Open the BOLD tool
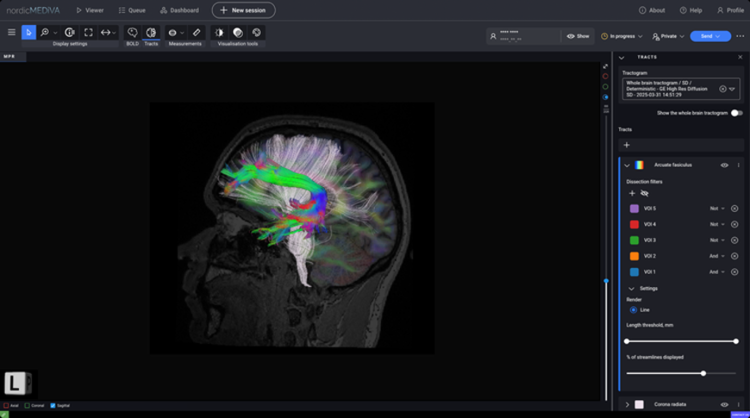Viewport: 750px width, 418px height. click(x=132, y=33)
